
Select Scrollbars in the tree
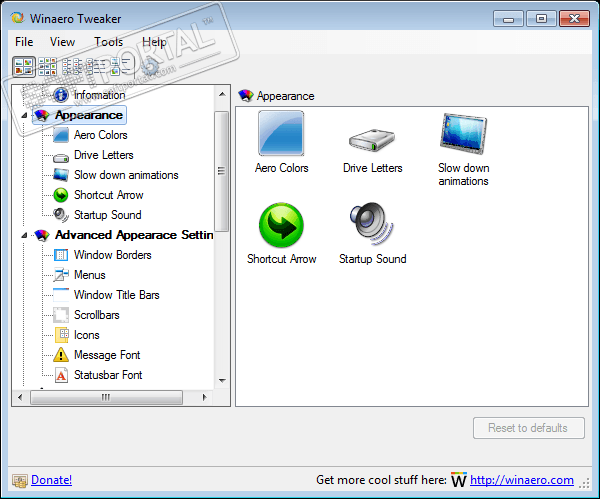coord(97,315)
